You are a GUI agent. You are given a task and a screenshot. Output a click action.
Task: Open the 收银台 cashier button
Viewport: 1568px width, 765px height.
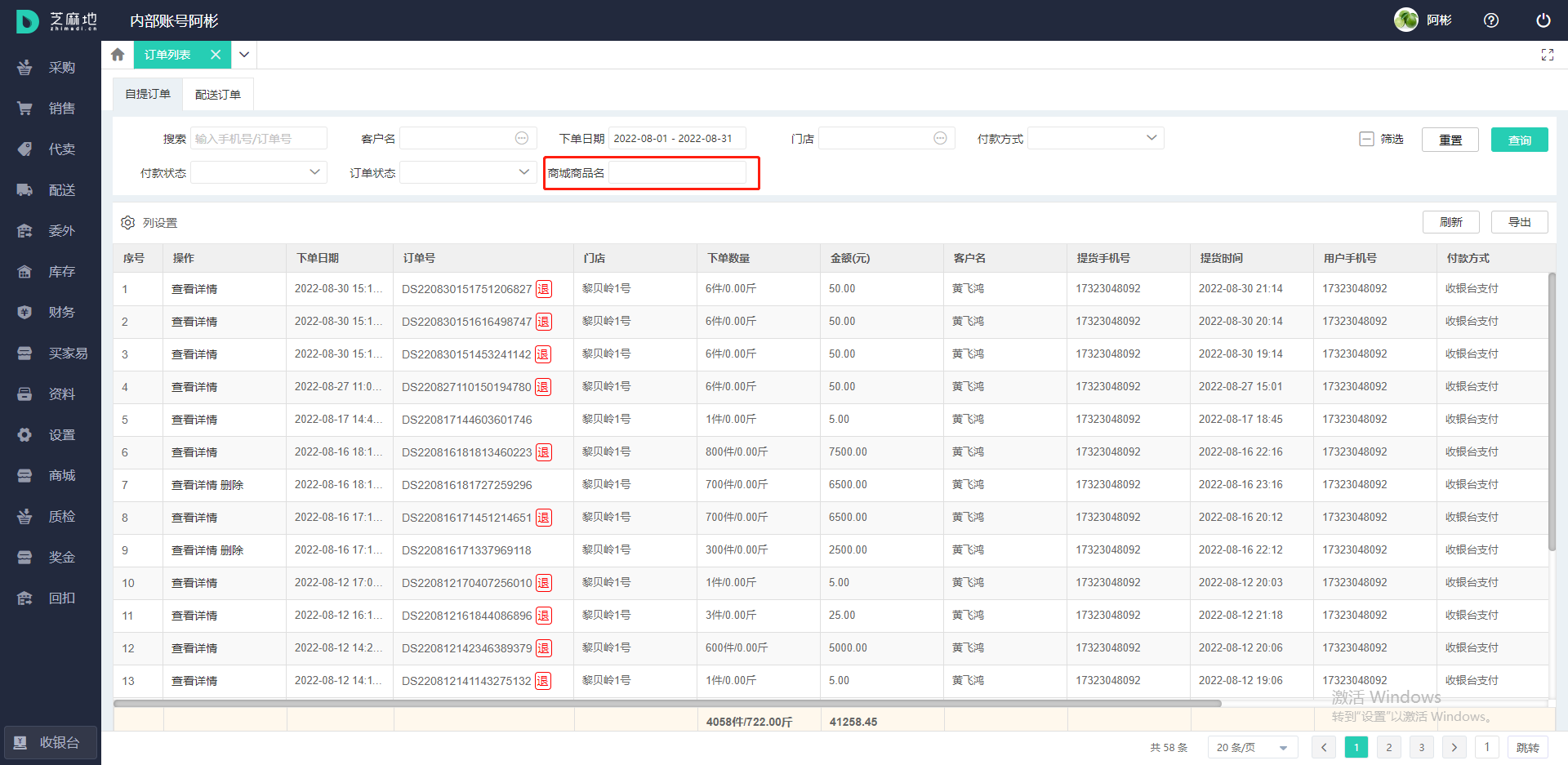pyautogui.click(x=51, y=743)
